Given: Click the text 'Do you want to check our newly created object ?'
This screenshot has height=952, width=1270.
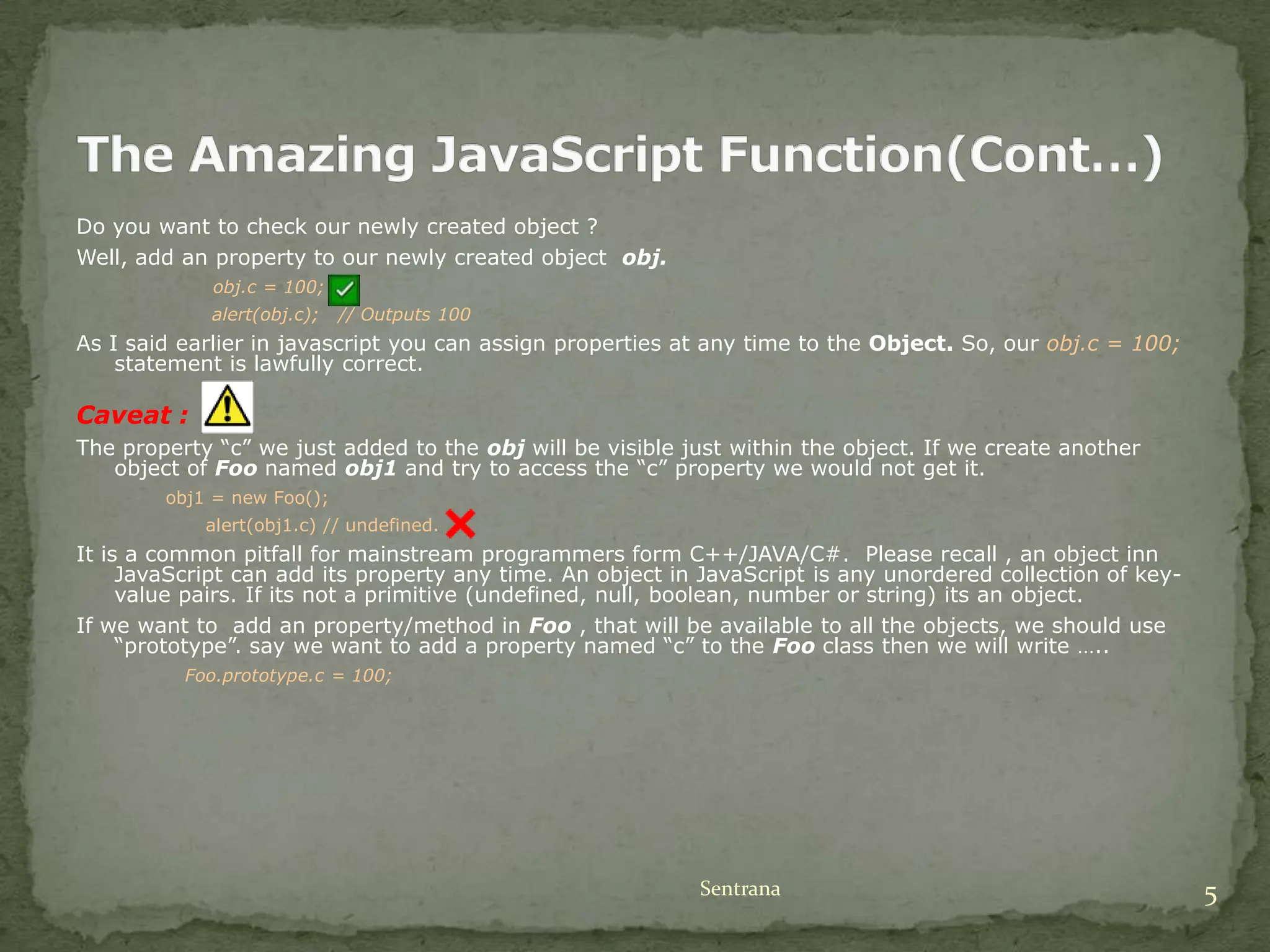Looking at the screenshot, I should click(x=337, y=227).
